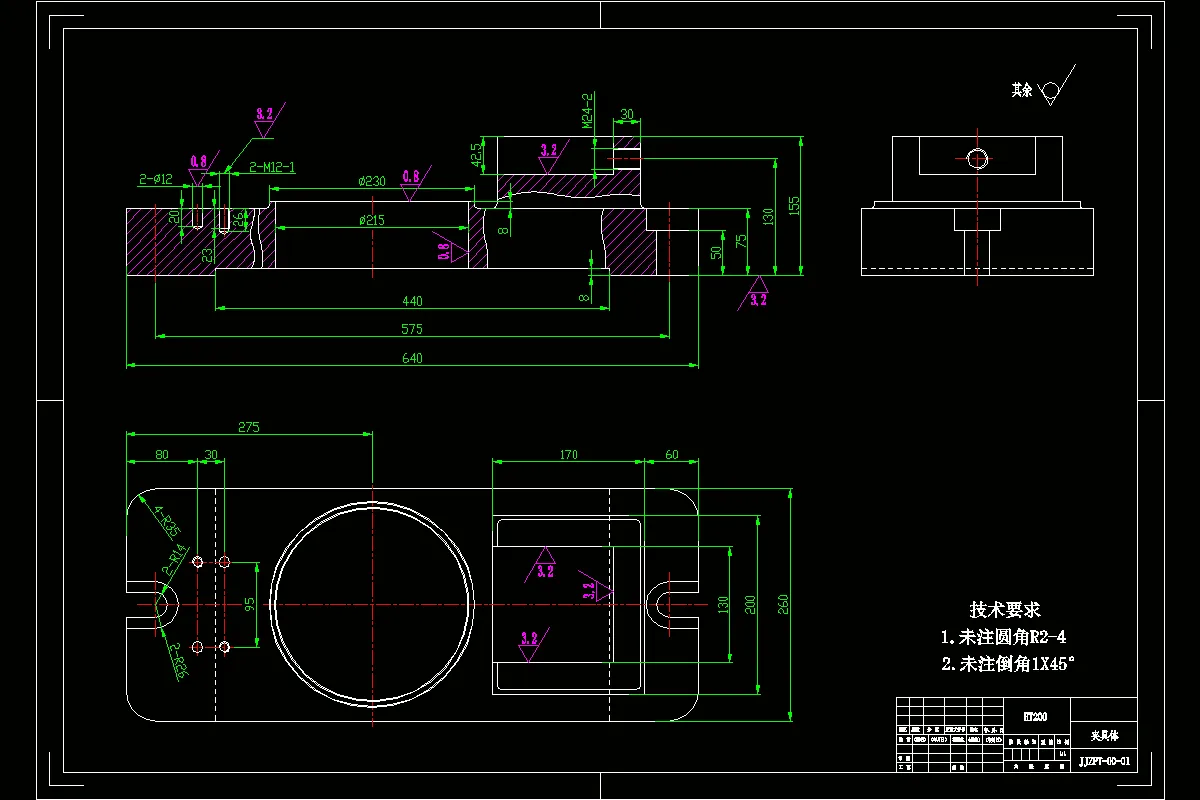Select the 200 vertical dimension
Viewport: 1200px width, 800px height.
(751, 604)
